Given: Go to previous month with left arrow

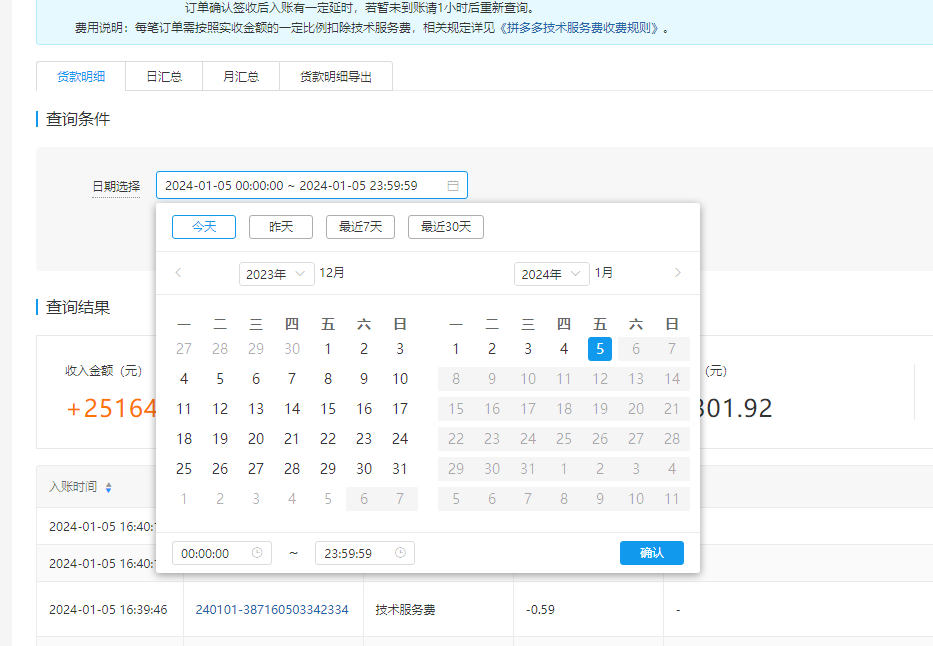Looking at the screenshot, I should pos(178,273).
